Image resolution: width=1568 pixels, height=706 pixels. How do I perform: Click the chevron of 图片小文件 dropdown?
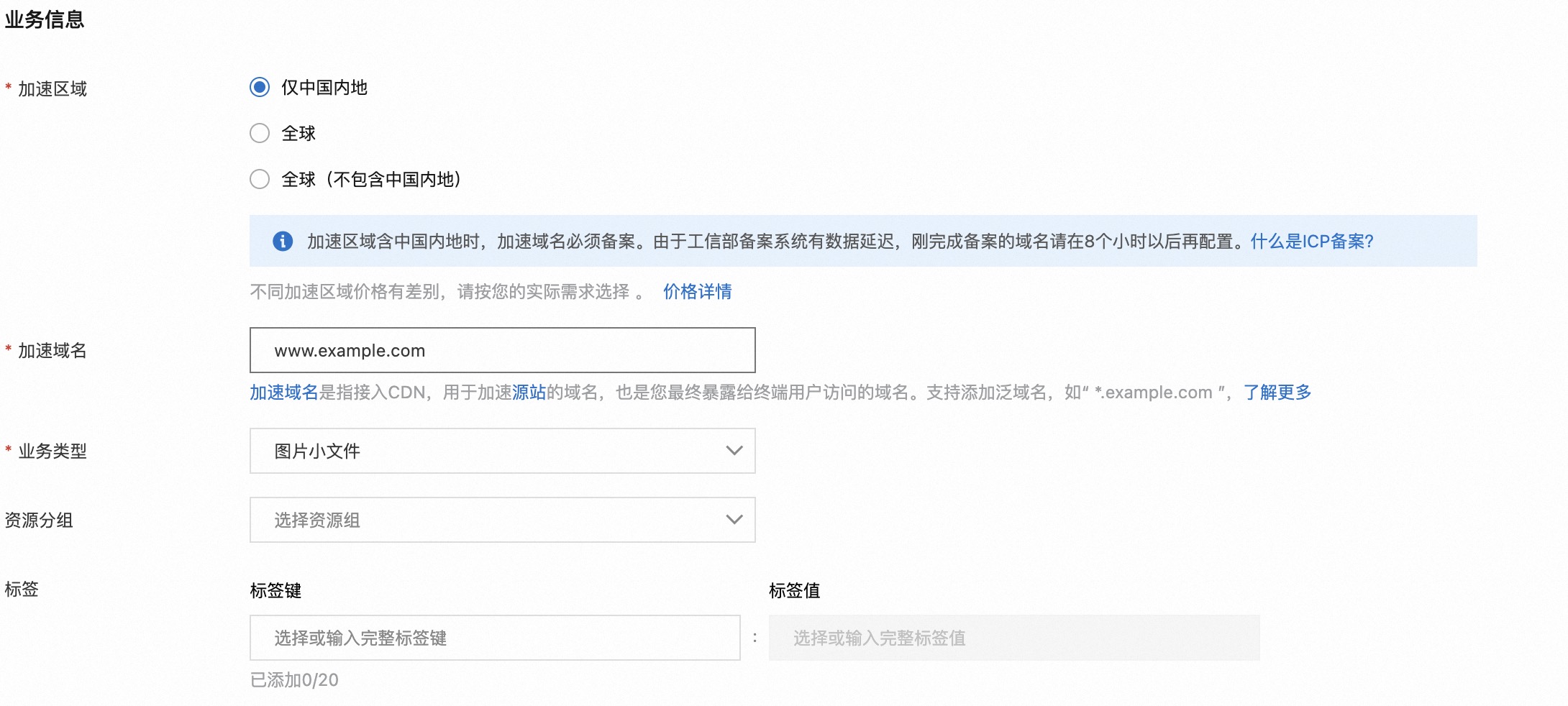tap(734, 451)
